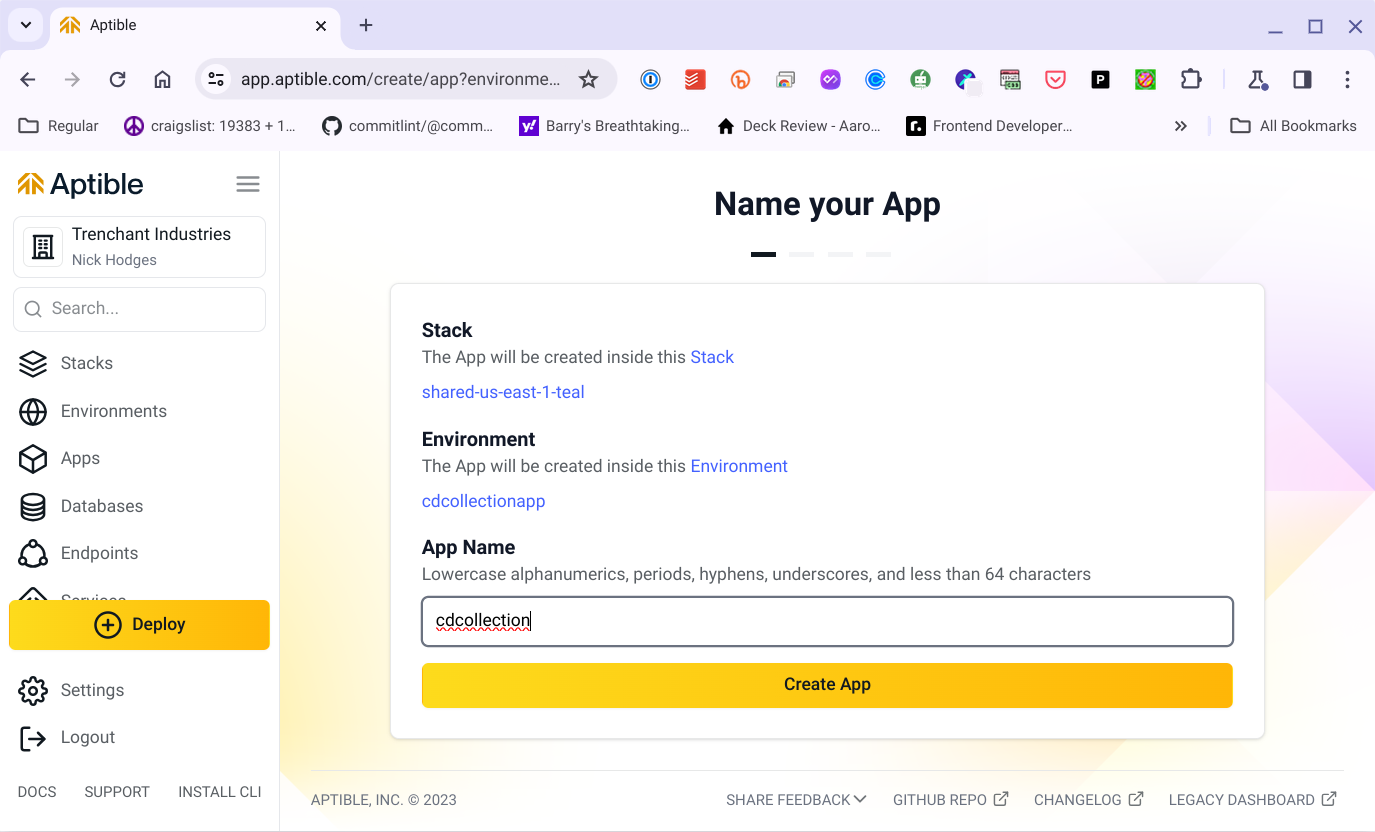Click the browser back arrow
This screenshot has width=1375, height=832.
(x=28, y=80)
